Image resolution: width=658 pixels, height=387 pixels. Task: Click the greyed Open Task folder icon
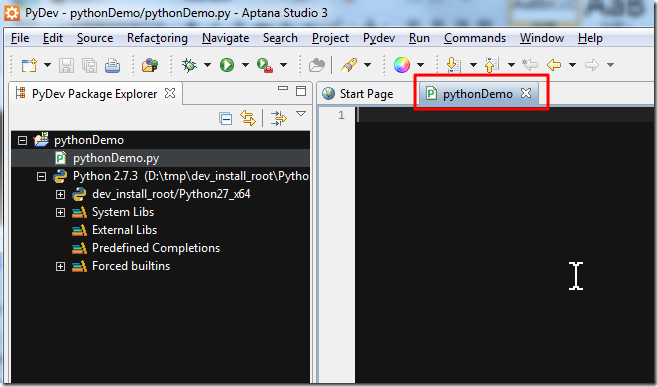coord(317,65)
